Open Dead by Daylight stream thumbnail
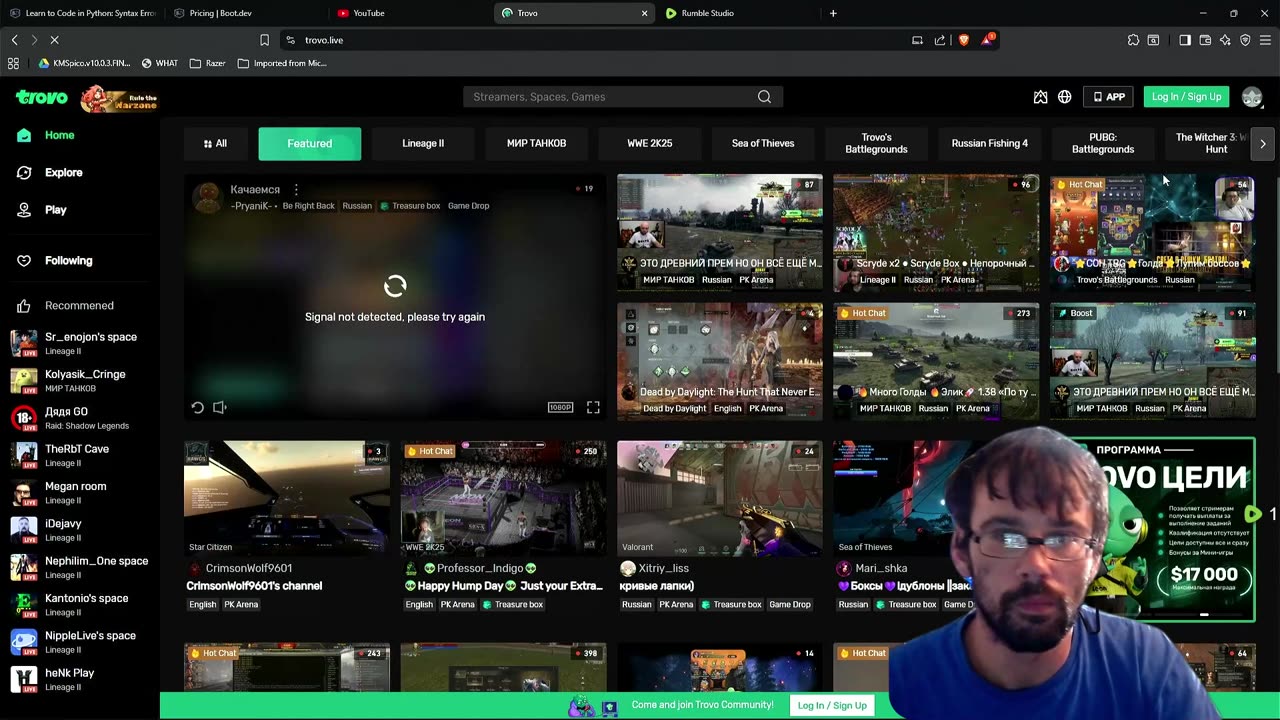Screen dimensions: 1280x720 [x=720, y=360]
